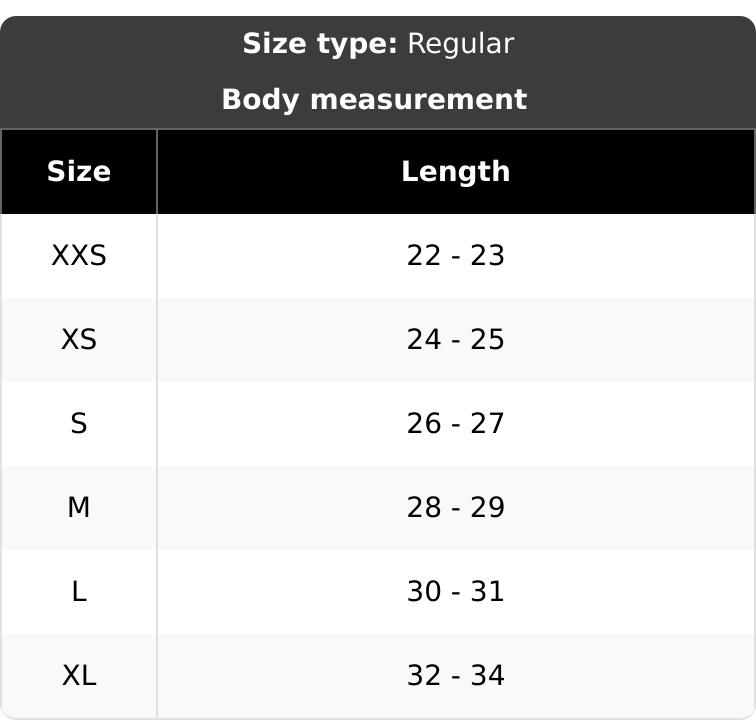
Task: Select the Body measurement heading
Action: [374, 99]
